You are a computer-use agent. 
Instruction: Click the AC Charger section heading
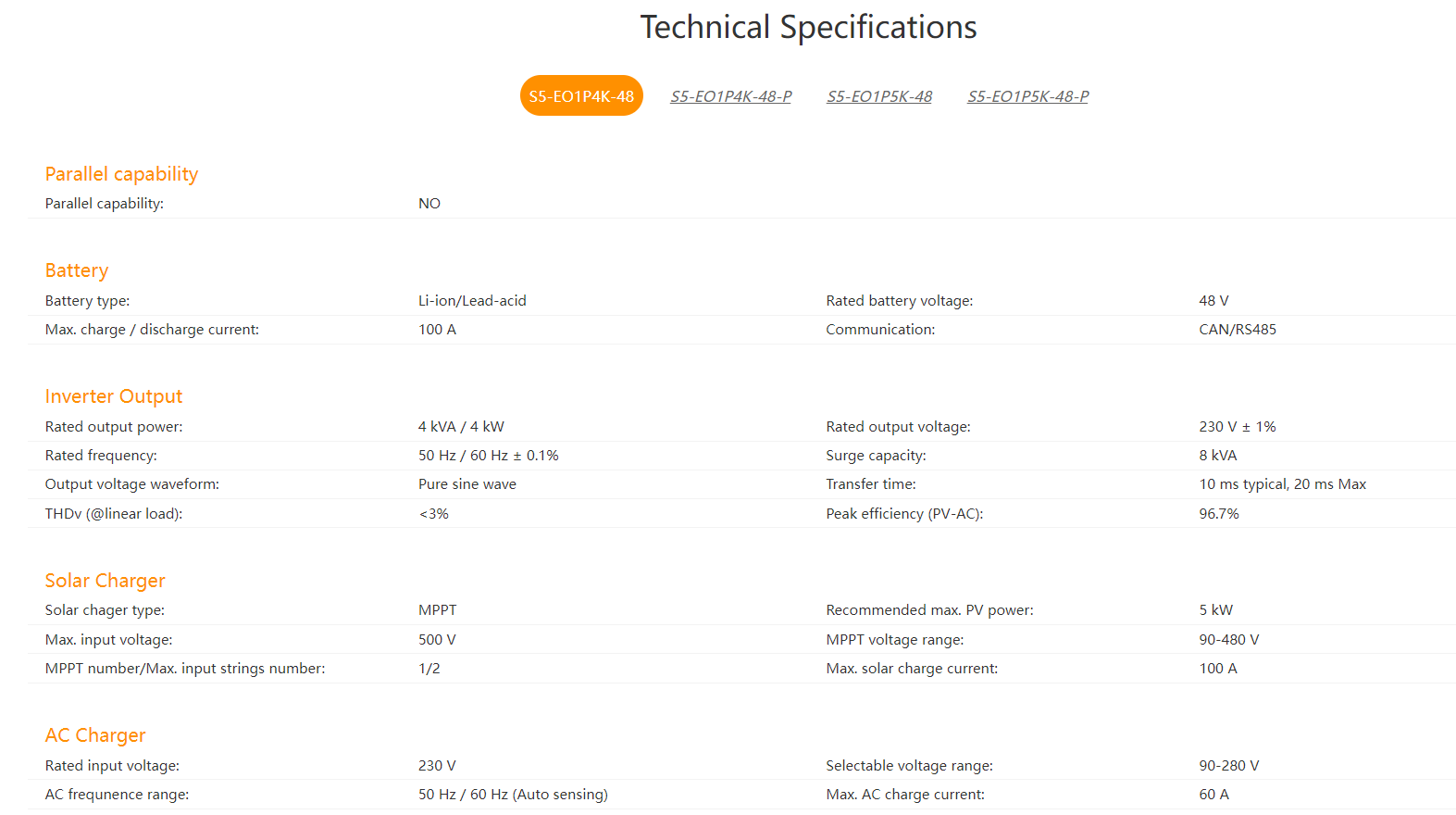95,735
